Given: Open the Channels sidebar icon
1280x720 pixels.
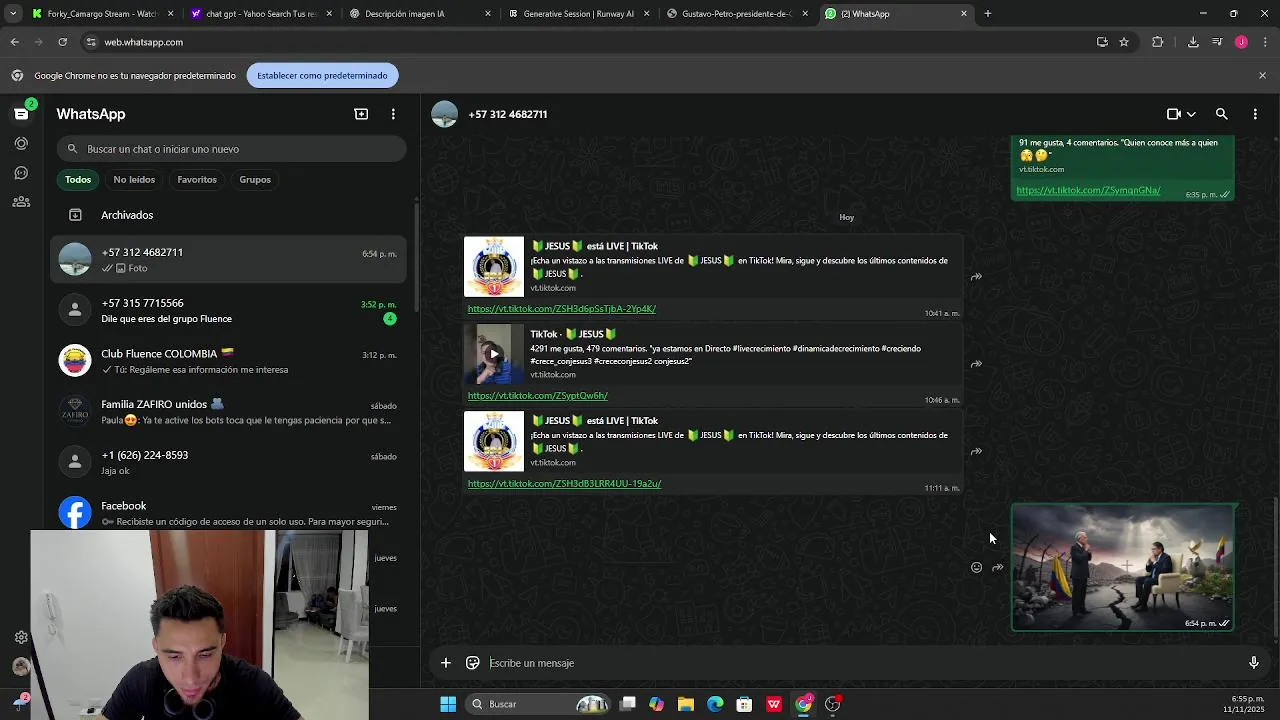Looking at the screenshot, I should pos(21,172).
